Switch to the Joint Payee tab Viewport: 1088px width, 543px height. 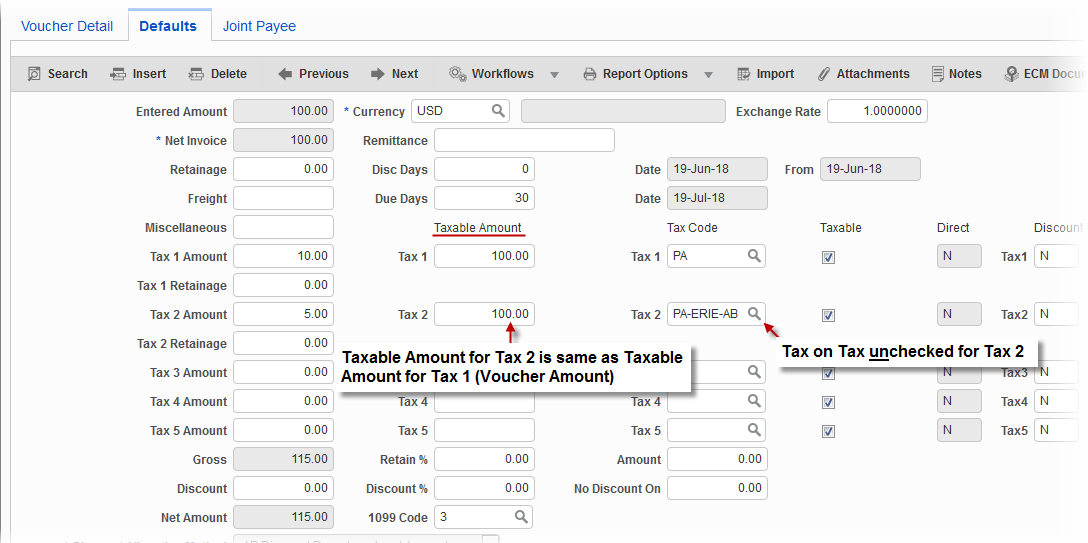coord(259,26)
